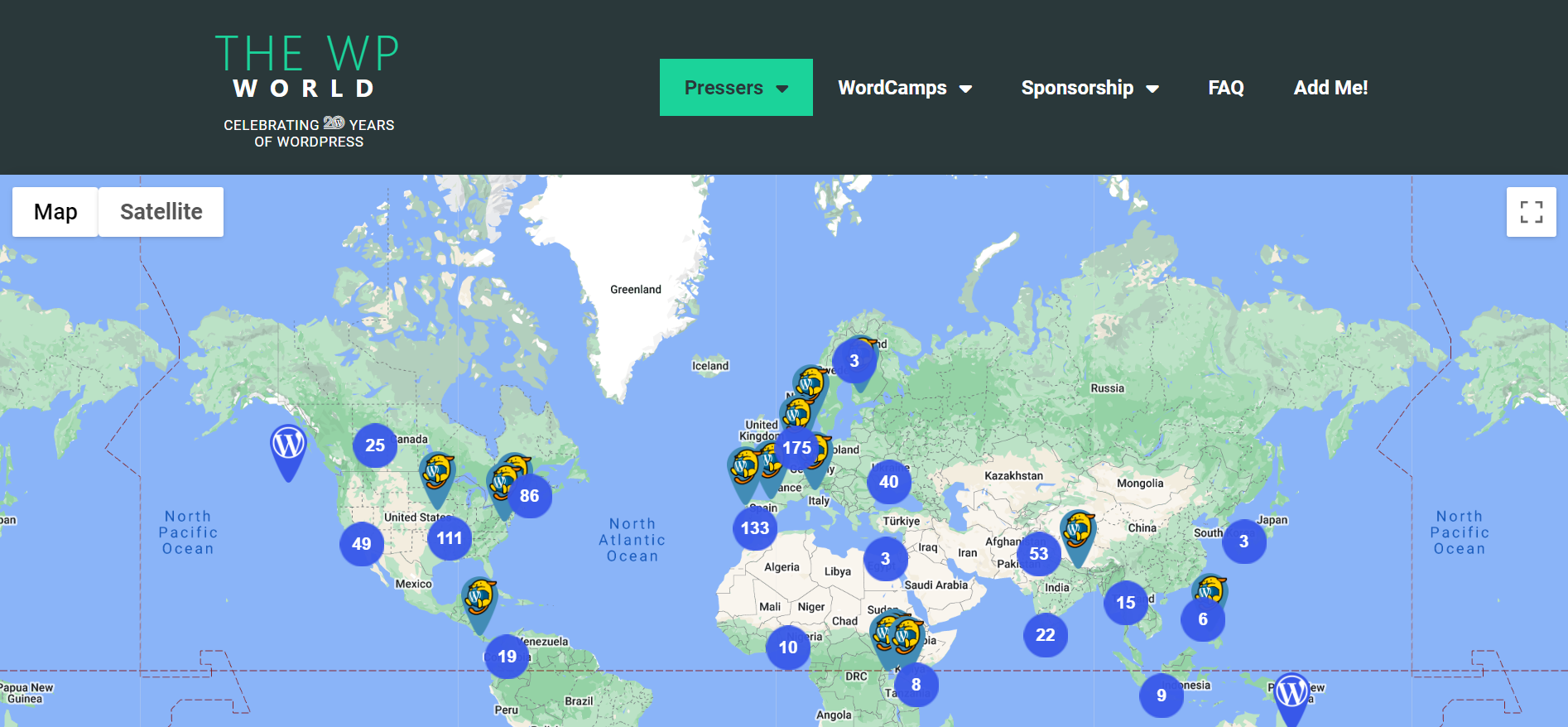This screenshot has width=1568, height=727.
Task: Open the WordCamps menu
Action: point(905,88)
